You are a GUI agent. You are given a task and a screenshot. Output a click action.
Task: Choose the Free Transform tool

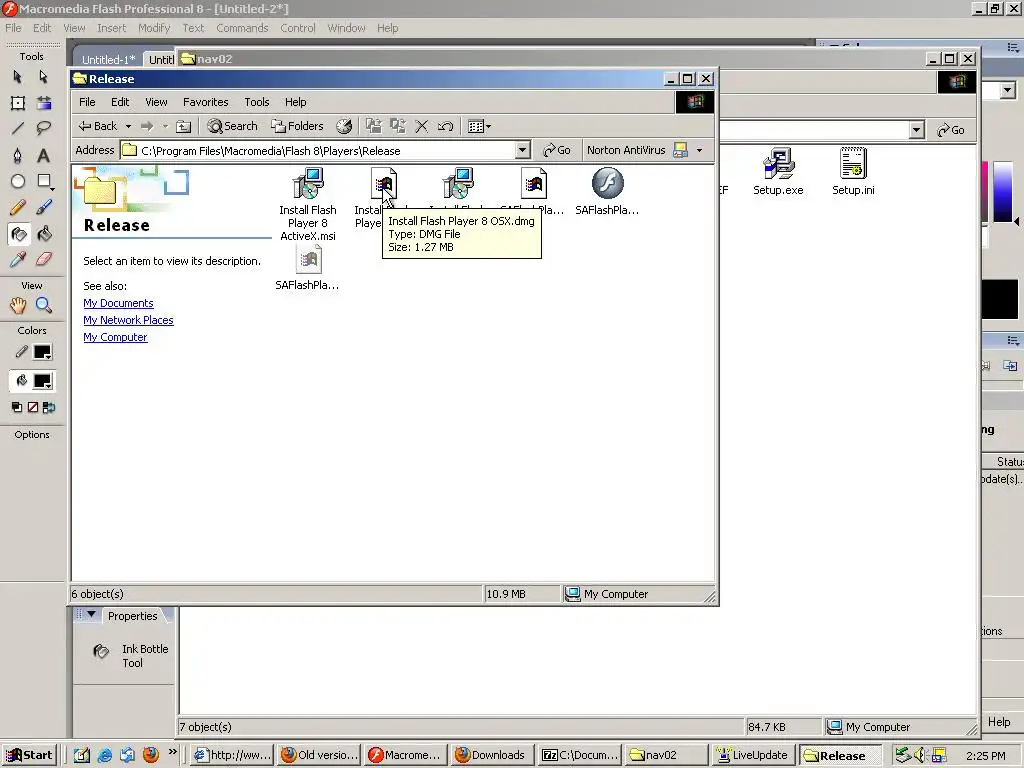click(x=18, y=103)
